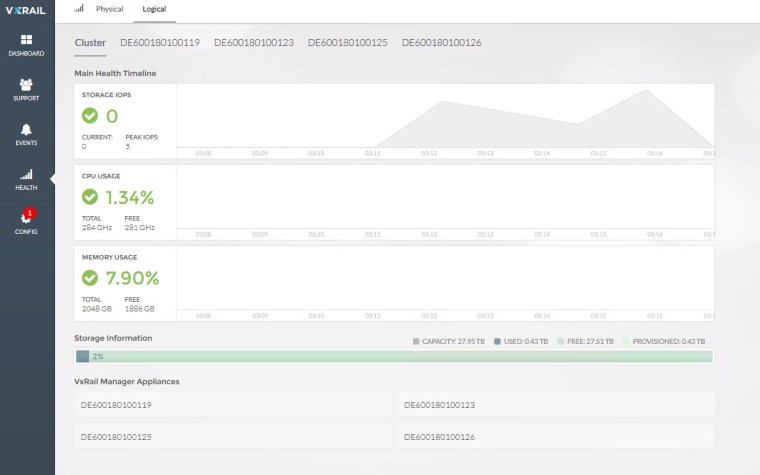The width and height of the screenshot is (760, 475).
Task: Open the Events bell icon
Action: 26,129
